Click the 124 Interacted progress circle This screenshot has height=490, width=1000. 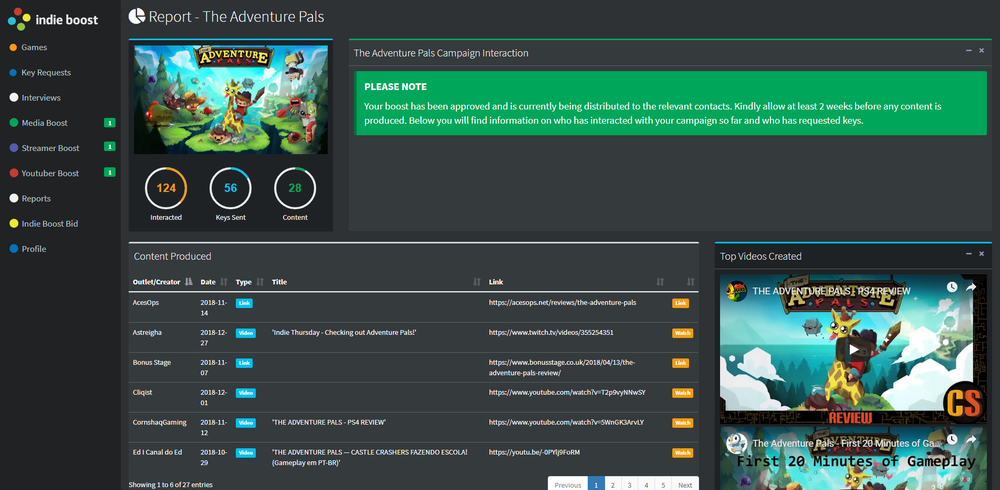166,188
